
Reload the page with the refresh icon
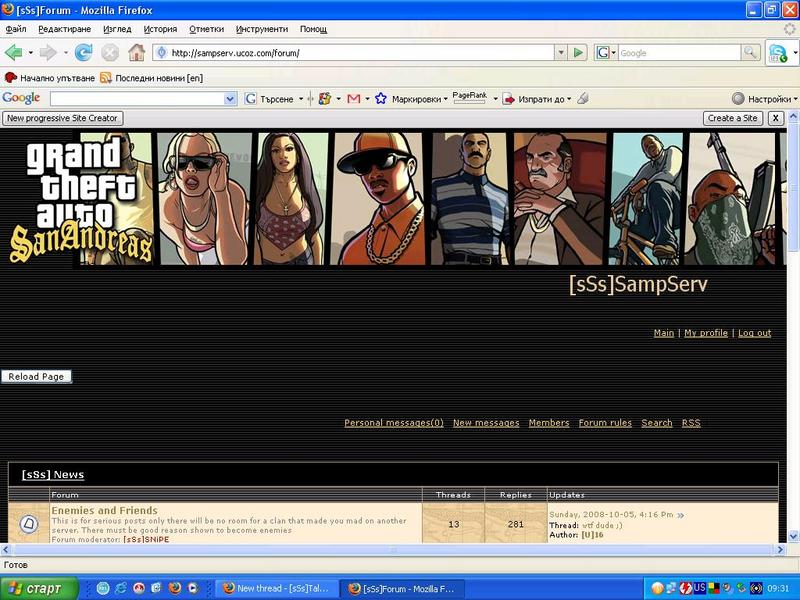pyautogui.click(x=84, y=53)
